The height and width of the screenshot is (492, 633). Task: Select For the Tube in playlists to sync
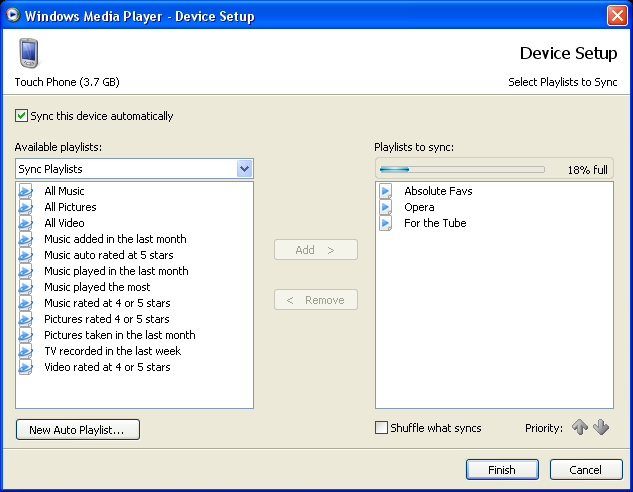(435, 223)
